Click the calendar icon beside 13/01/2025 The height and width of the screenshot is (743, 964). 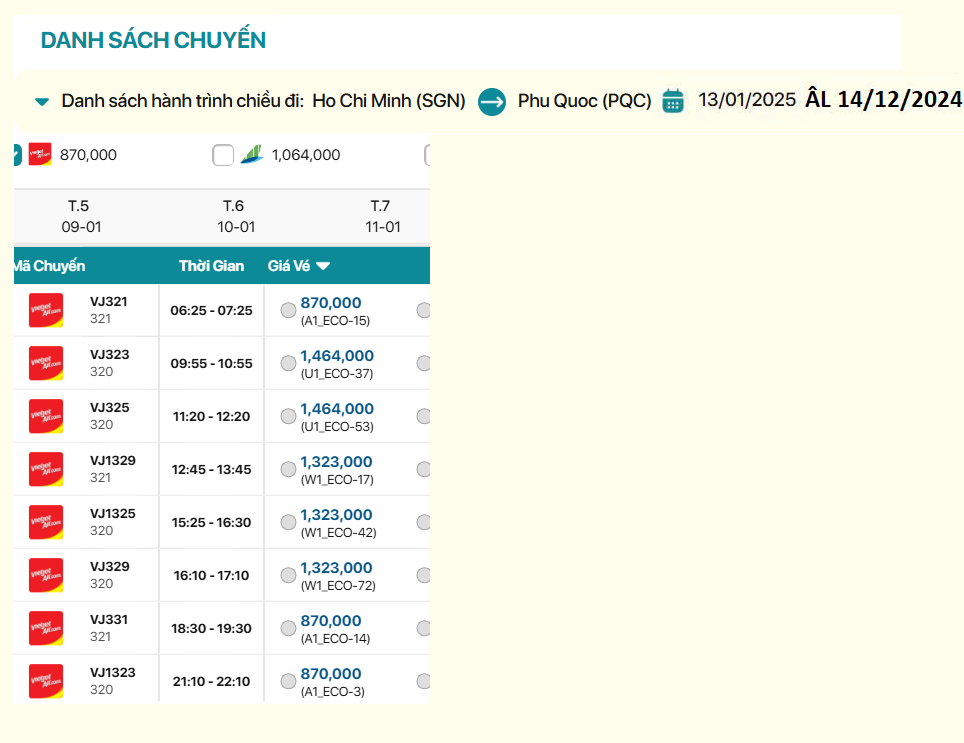673,101
